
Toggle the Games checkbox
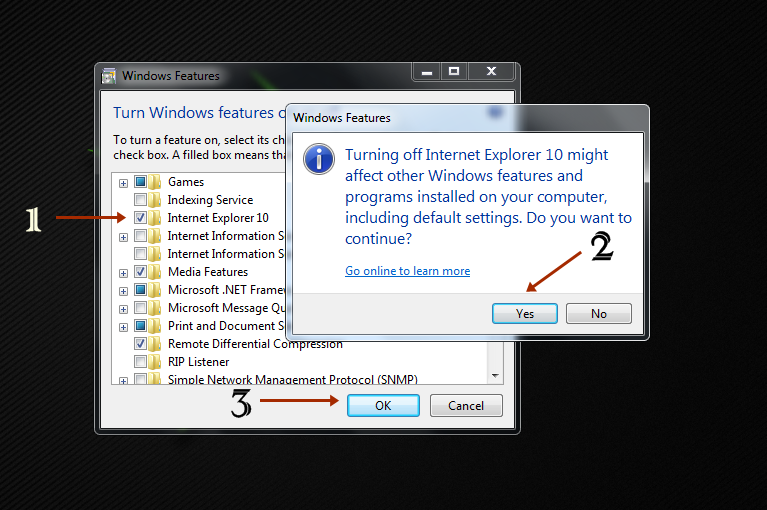point(140,181)
